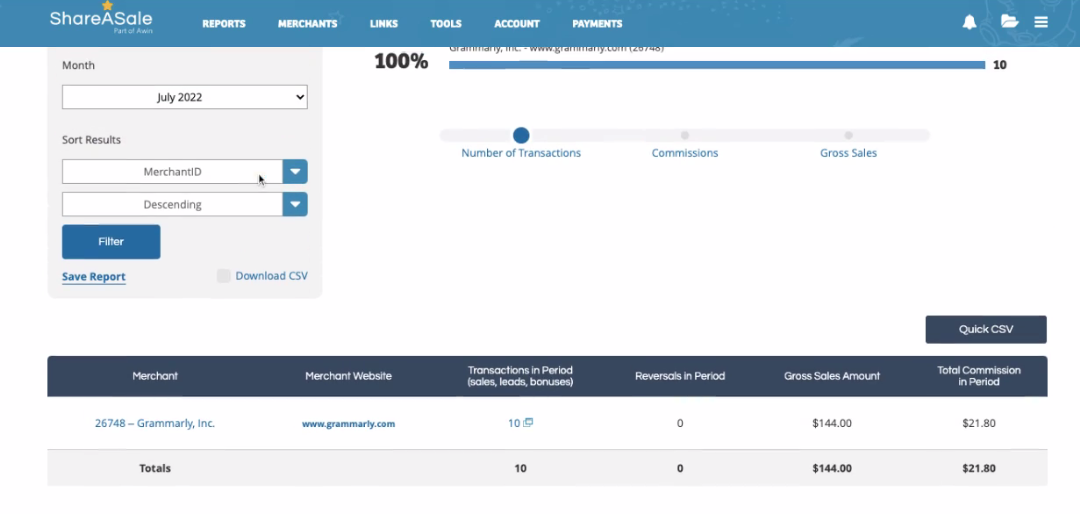1080x514 pixels.
Task: Click the 0 reversals in Grammarly row
Action: click(x=680, y=423)
